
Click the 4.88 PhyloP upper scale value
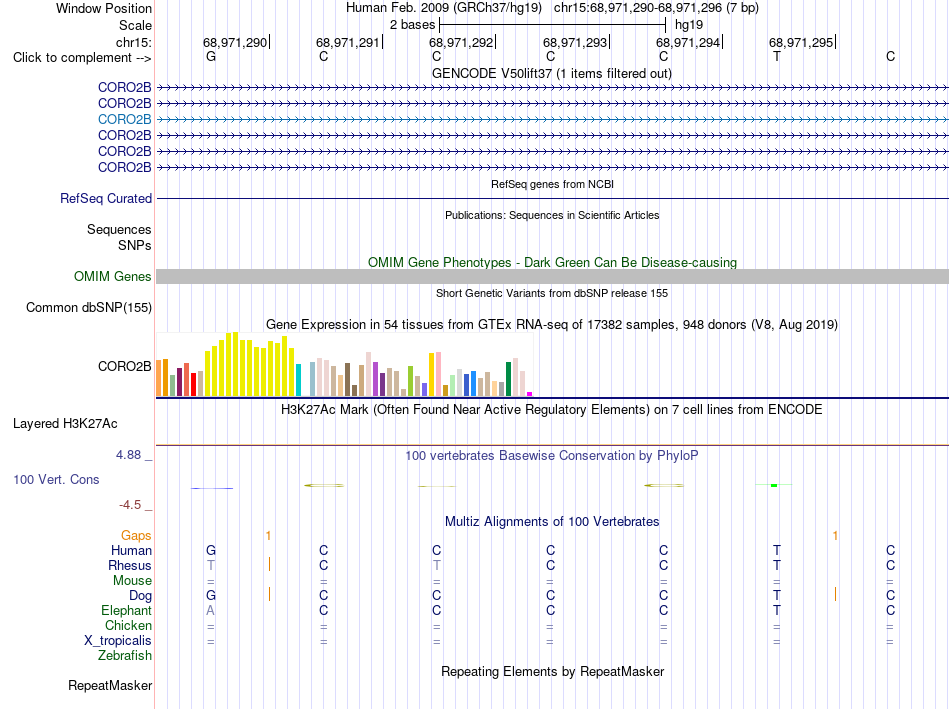(x=128, y=455)
